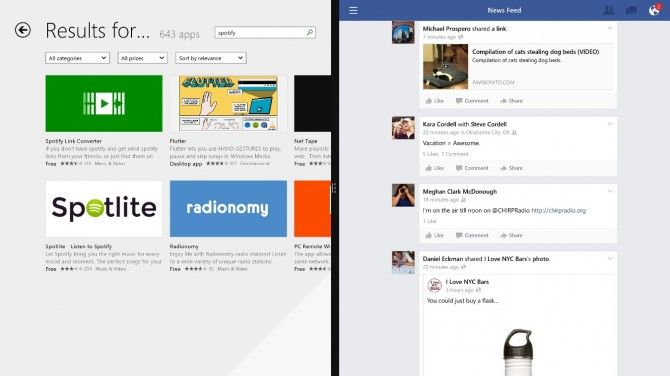
Task: Expand options arrow on Daniel Eckman's post
Action: pos(610,258)
